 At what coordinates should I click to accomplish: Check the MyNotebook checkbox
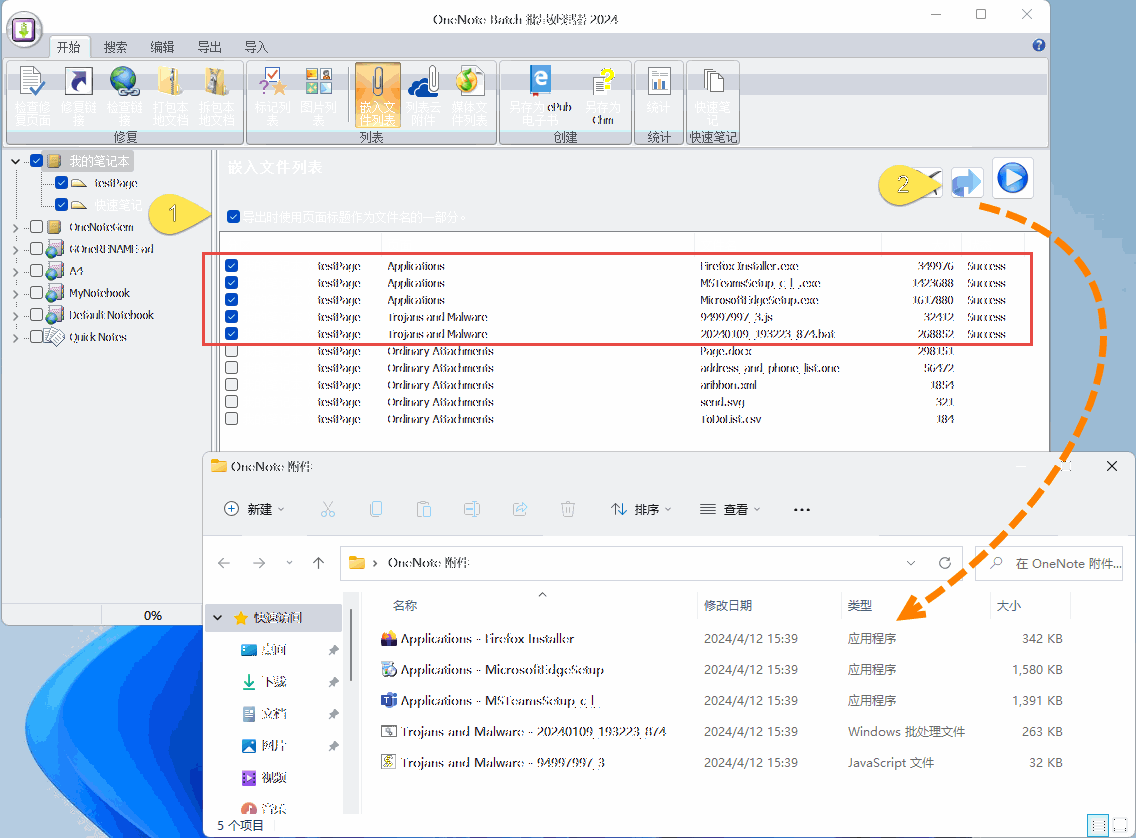pos(36,293)
